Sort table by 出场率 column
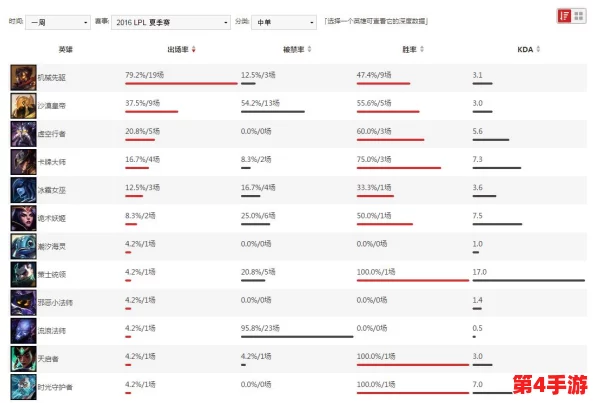The height and width of the screenshot is (403, 594). click(x=181, y=49)
